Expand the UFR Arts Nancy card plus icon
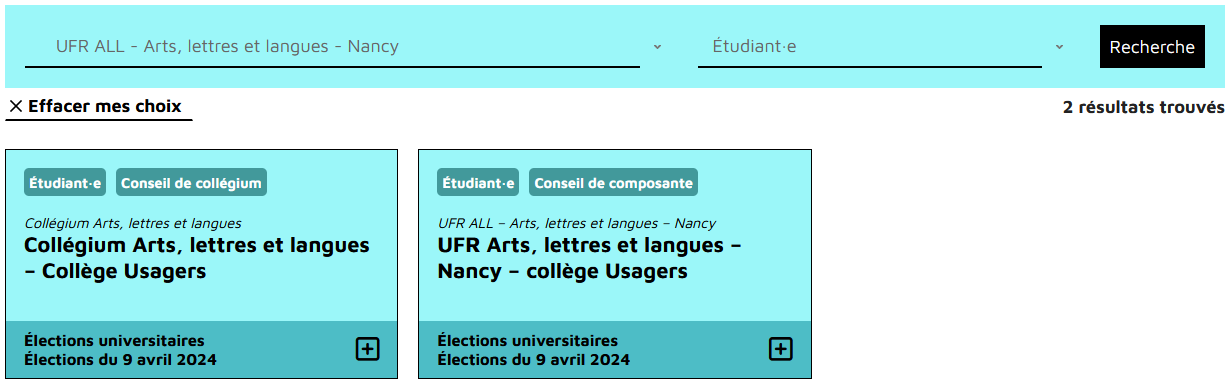The height and width of the screenshot is (382, 1230). (781, 349)
